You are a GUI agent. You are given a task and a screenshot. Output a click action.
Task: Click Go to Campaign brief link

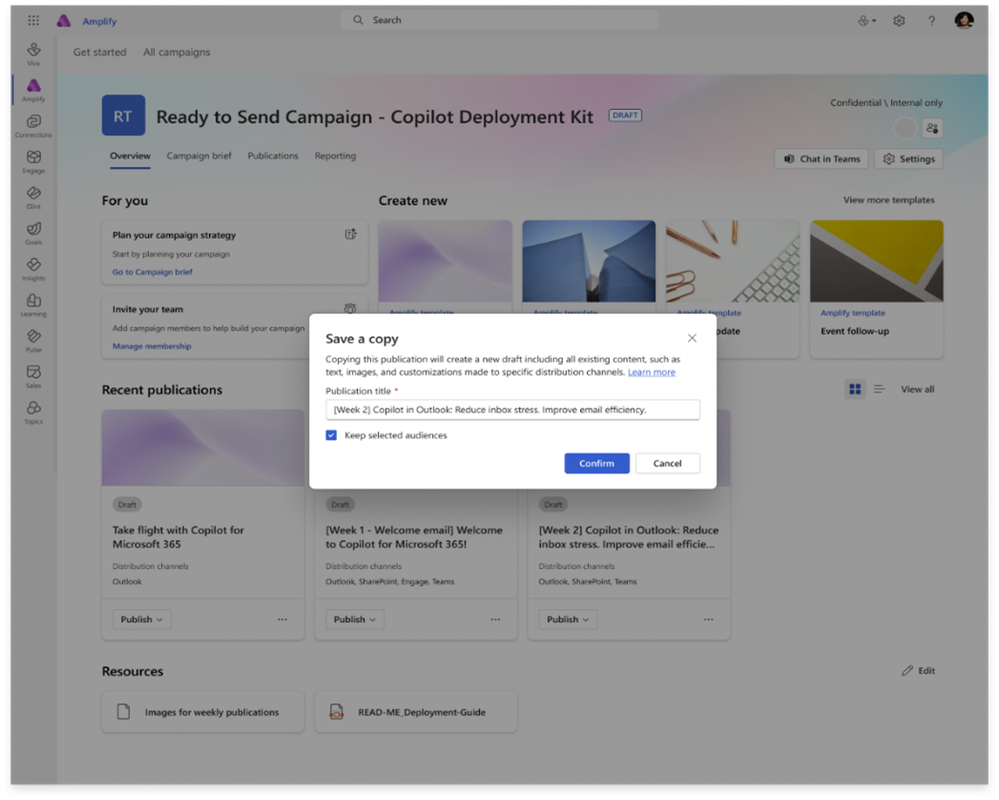pos(152,272)
